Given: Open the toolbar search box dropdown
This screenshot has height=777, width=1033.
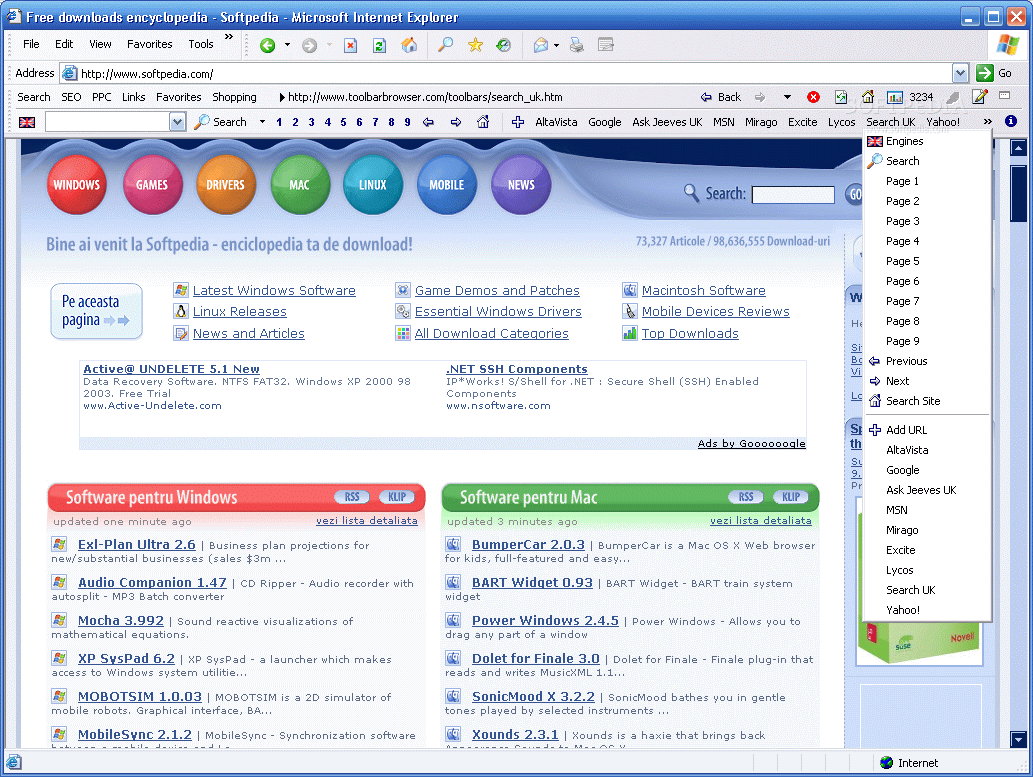Looking at the screenshot, I should [x=177, y=122].
